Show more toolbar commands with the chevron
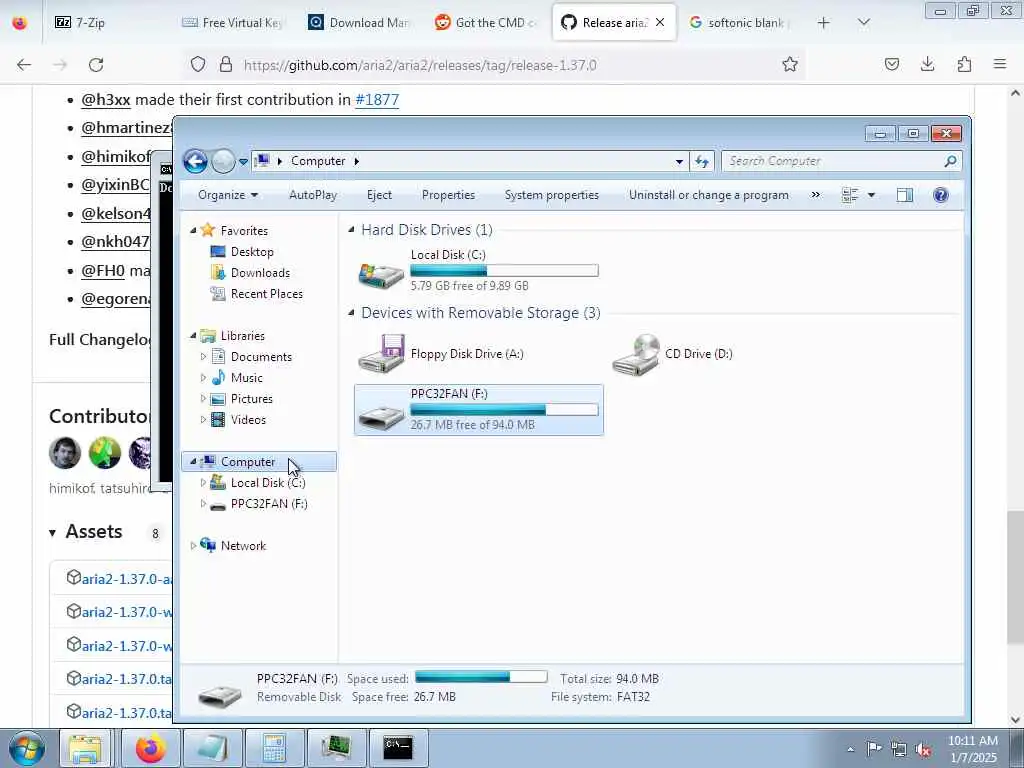The width and height of the screenshot is (1024, 768). (815, 195)
